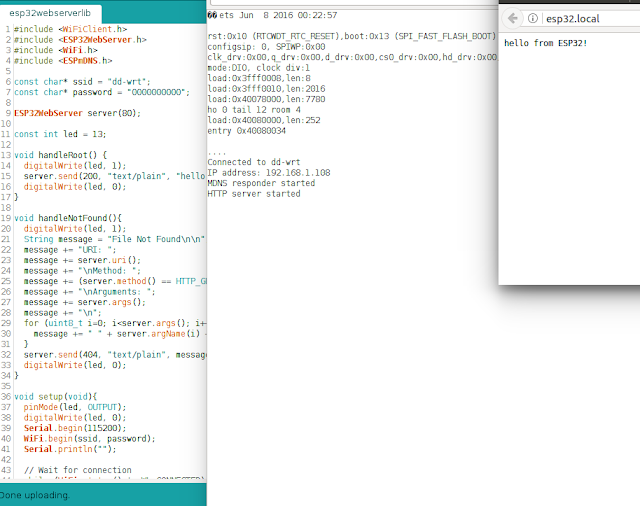This screenshot has height=506, width=640.
Task: Click the browser back arrow button
Action: (513, 18)
